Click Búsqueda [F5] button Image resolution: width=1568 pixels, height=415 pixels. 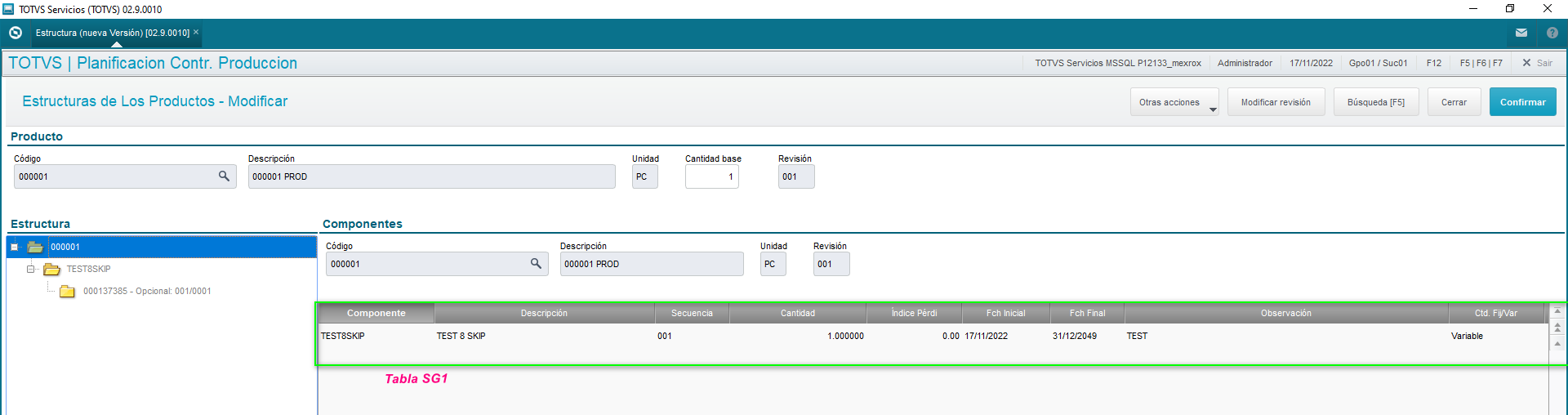coord(1375,102)
